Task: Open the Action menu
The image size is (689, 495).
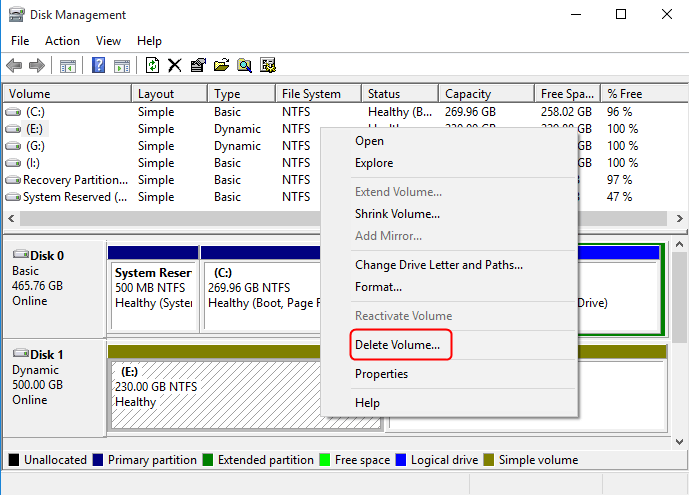Action: pyautogui.click(x=62, y=41)
